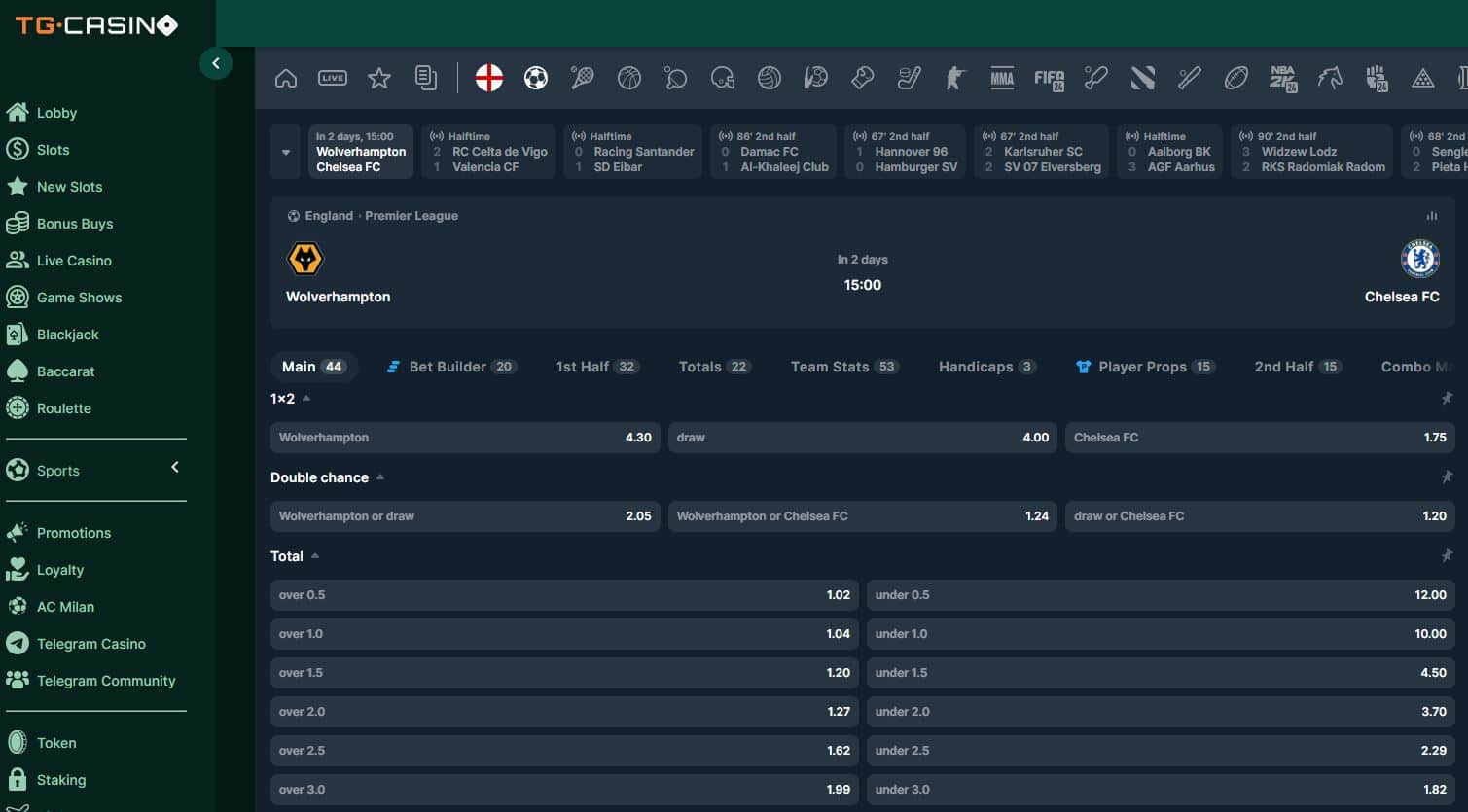Select the American football helmet icon

(x=723, y=78)
